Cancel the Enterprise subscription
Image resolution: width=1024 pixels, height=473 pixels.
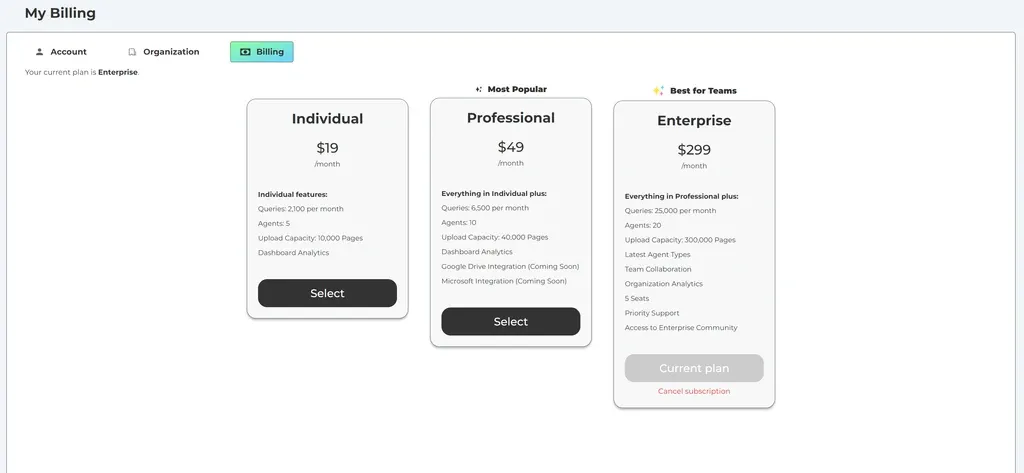click(x=694, y=391)
